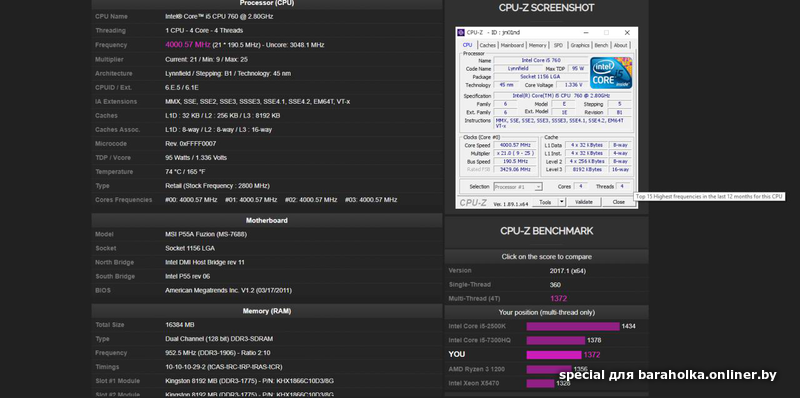Click the multi-thread score 1372
Viewport: 800px width, 398px height.
click(x=558, y=298)
